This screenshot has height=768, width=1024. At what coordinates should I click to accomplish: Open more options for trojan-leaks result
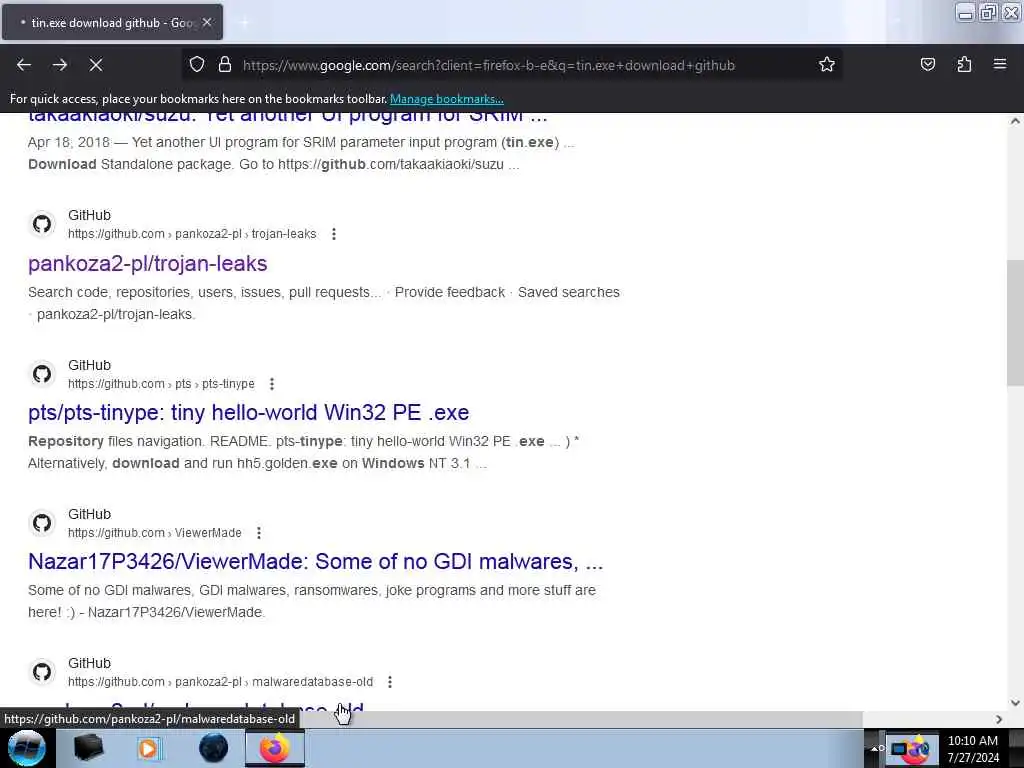point(334,234)
